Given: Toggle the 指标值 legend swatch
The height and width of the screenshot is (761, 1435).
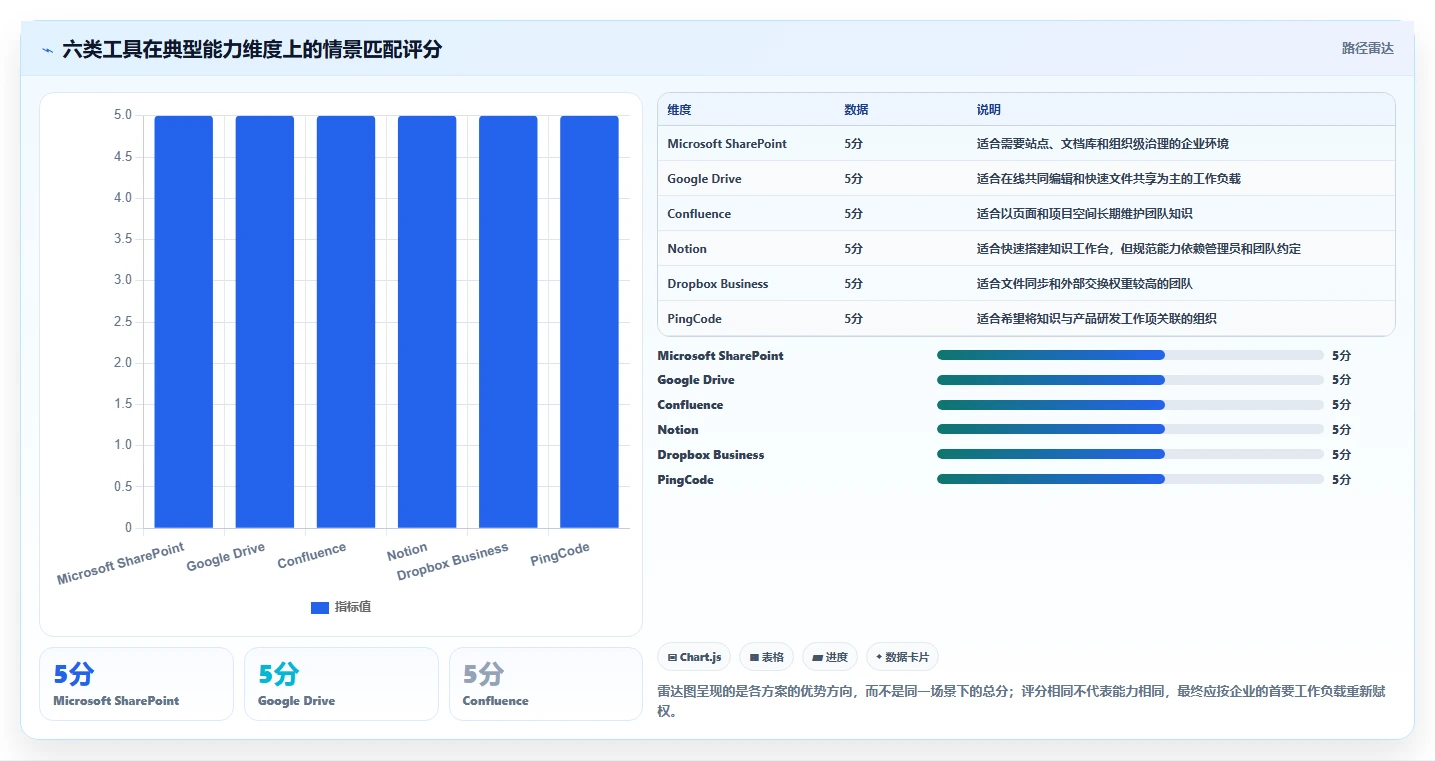Looking at the screenshot, I should 320,608.
